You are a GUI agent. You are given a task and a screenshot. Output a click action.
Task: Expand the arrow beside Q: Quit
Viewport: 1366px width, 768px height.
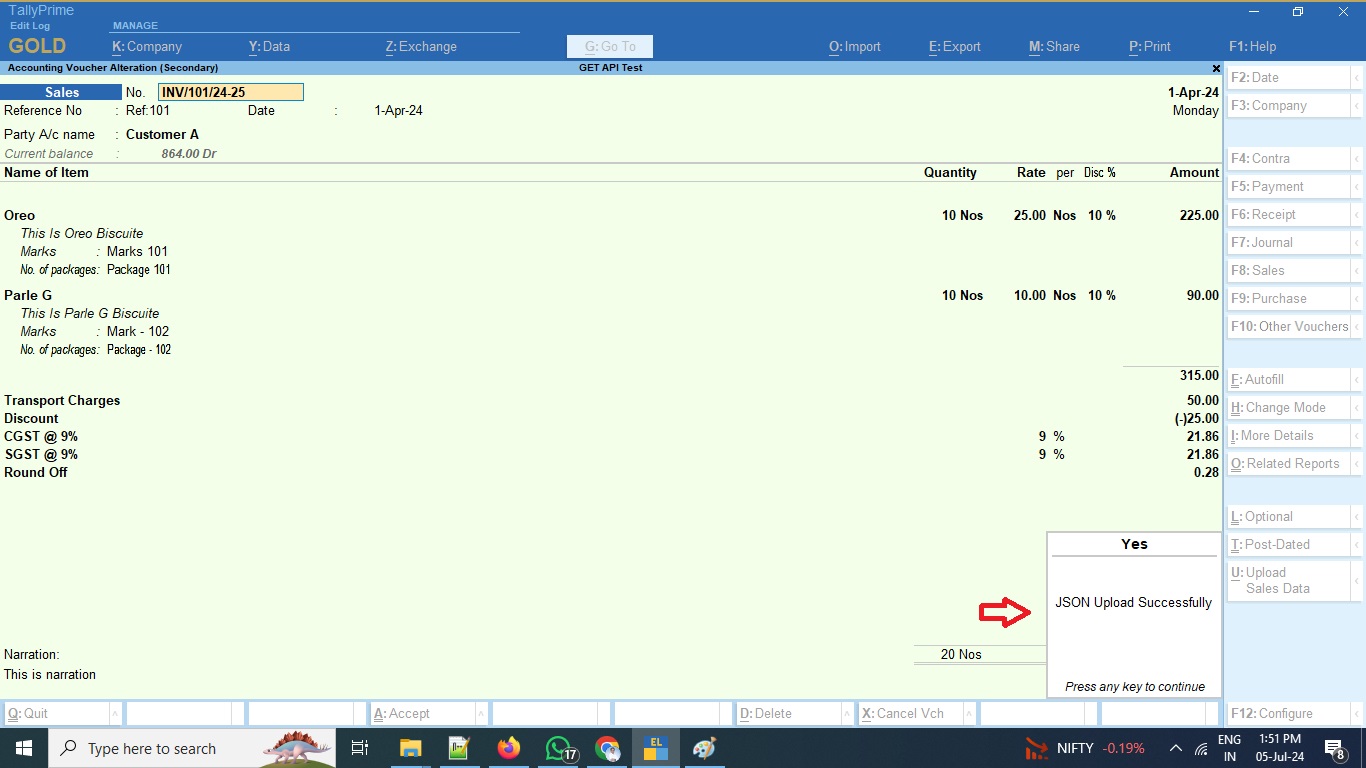(115, 714)
